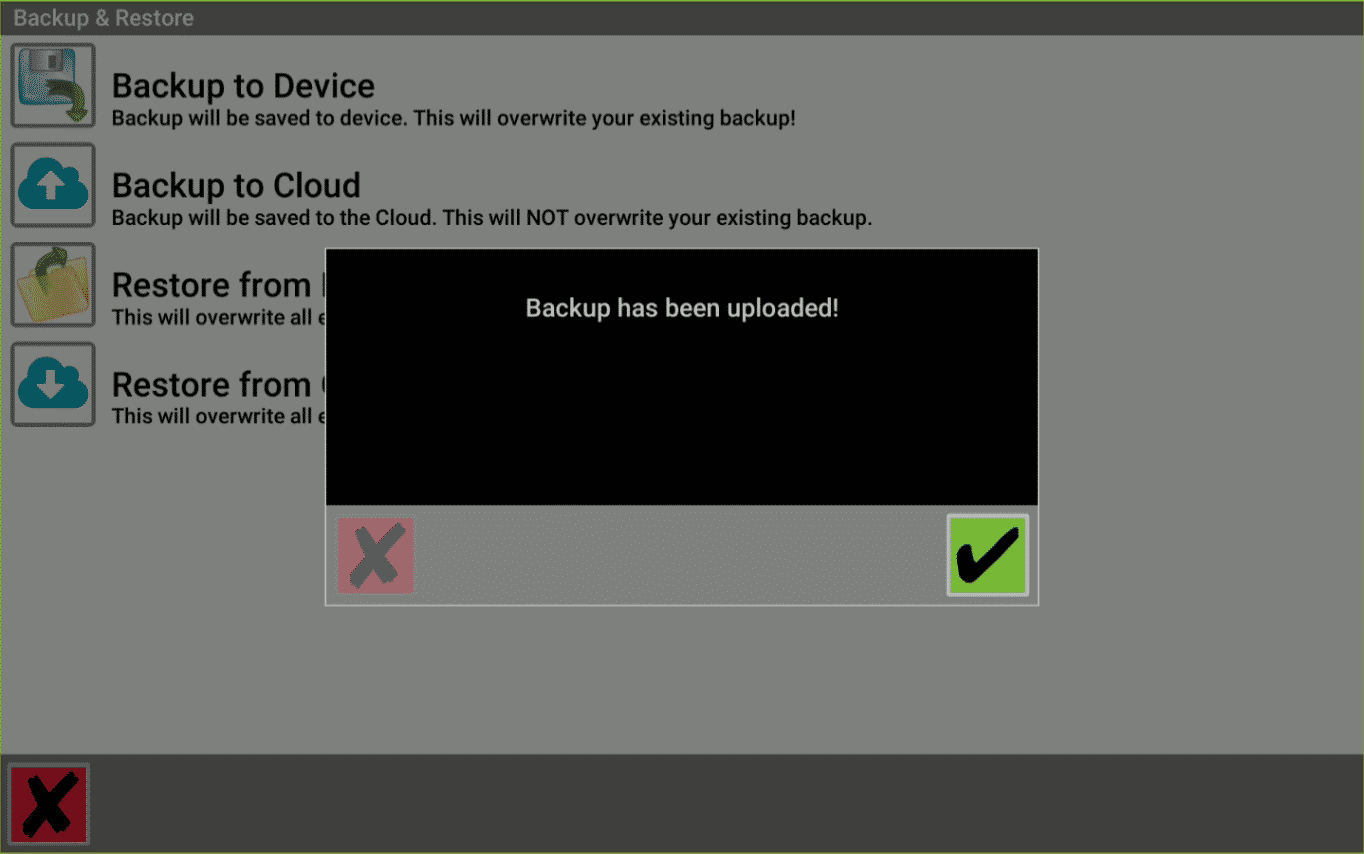This screenshot has height=854, width=1364.
Task: Click the faded red X in dialog
Action: [x=375, y=555]
